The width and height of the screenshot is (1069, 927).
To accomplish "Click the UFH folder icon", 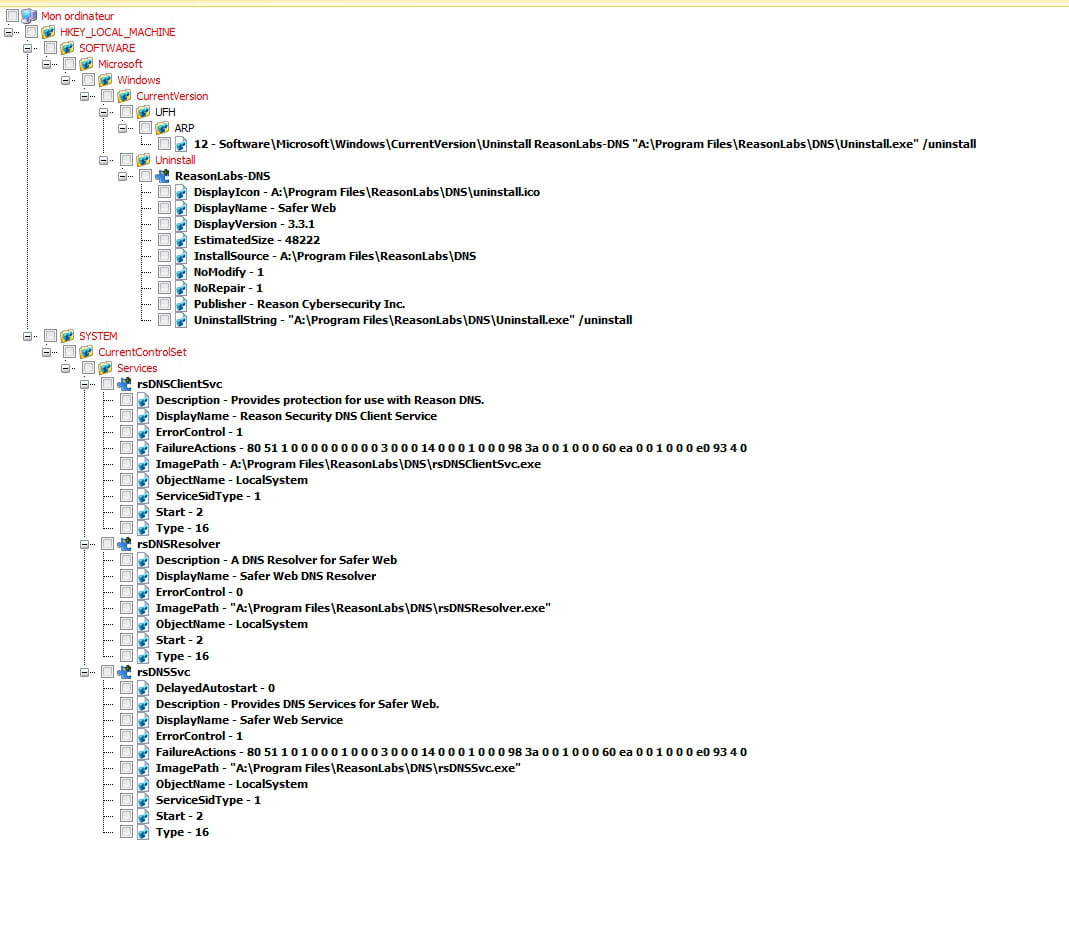I will (x=143, y=112).
